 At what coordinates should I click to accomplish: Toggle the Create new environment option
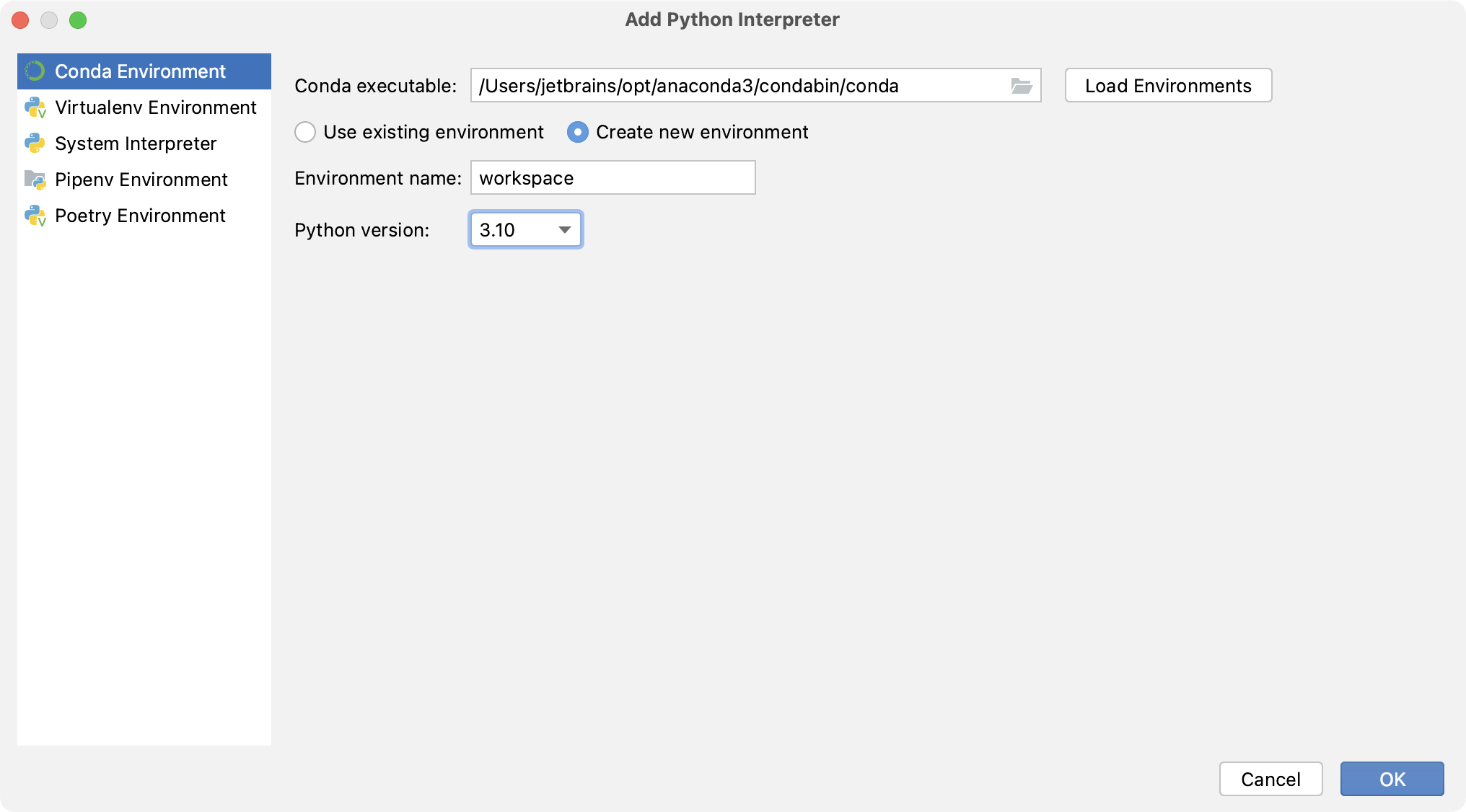tap(578, 131)
